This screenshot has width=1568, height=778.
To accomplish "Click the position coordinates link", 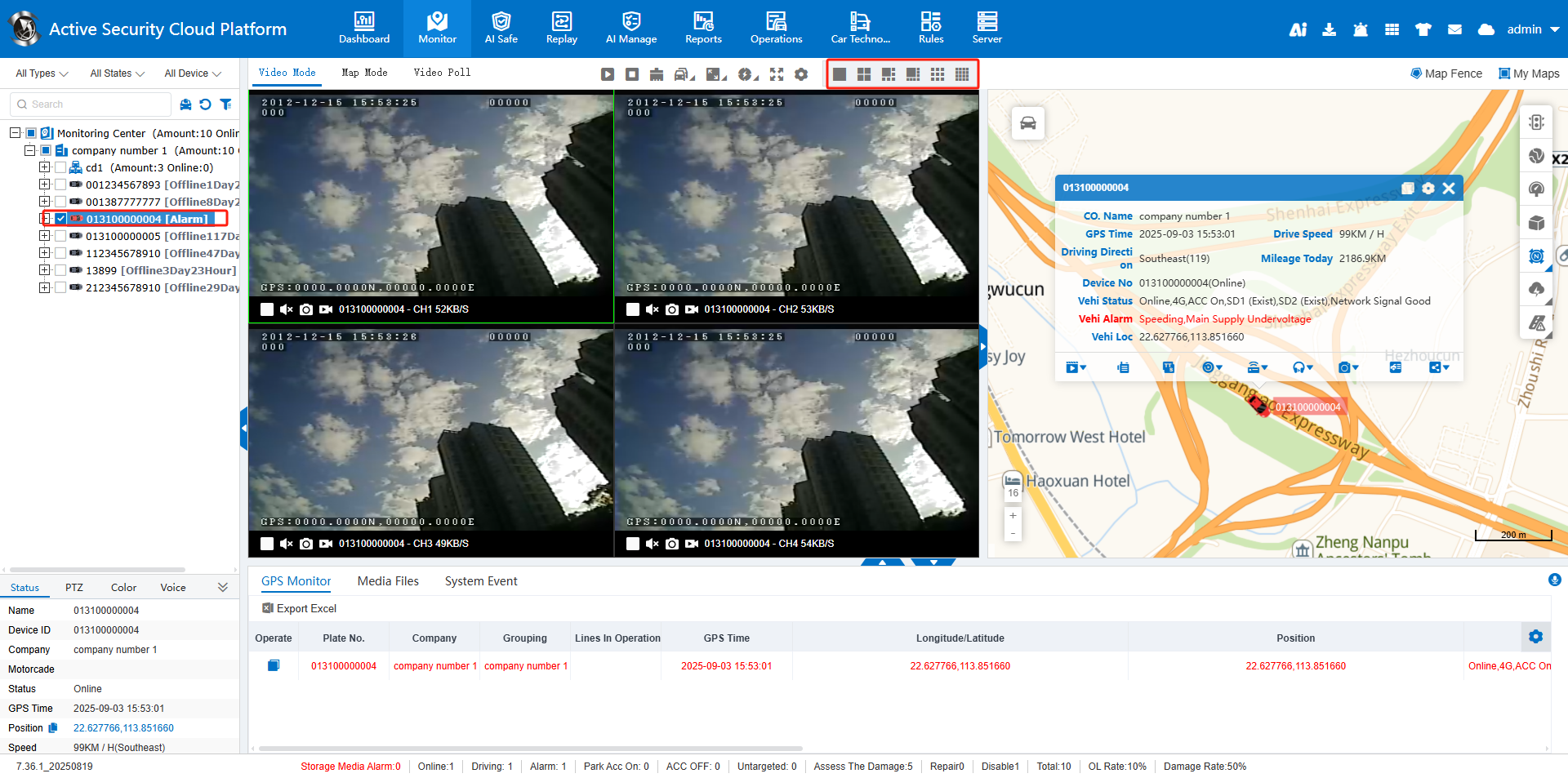I will [x=123, y=728].
